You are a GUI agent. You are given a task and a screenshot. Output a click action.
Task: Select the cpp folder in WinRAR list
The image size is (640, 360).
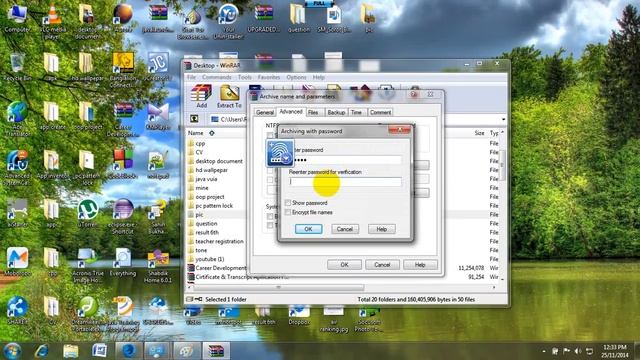click(200, 143)
